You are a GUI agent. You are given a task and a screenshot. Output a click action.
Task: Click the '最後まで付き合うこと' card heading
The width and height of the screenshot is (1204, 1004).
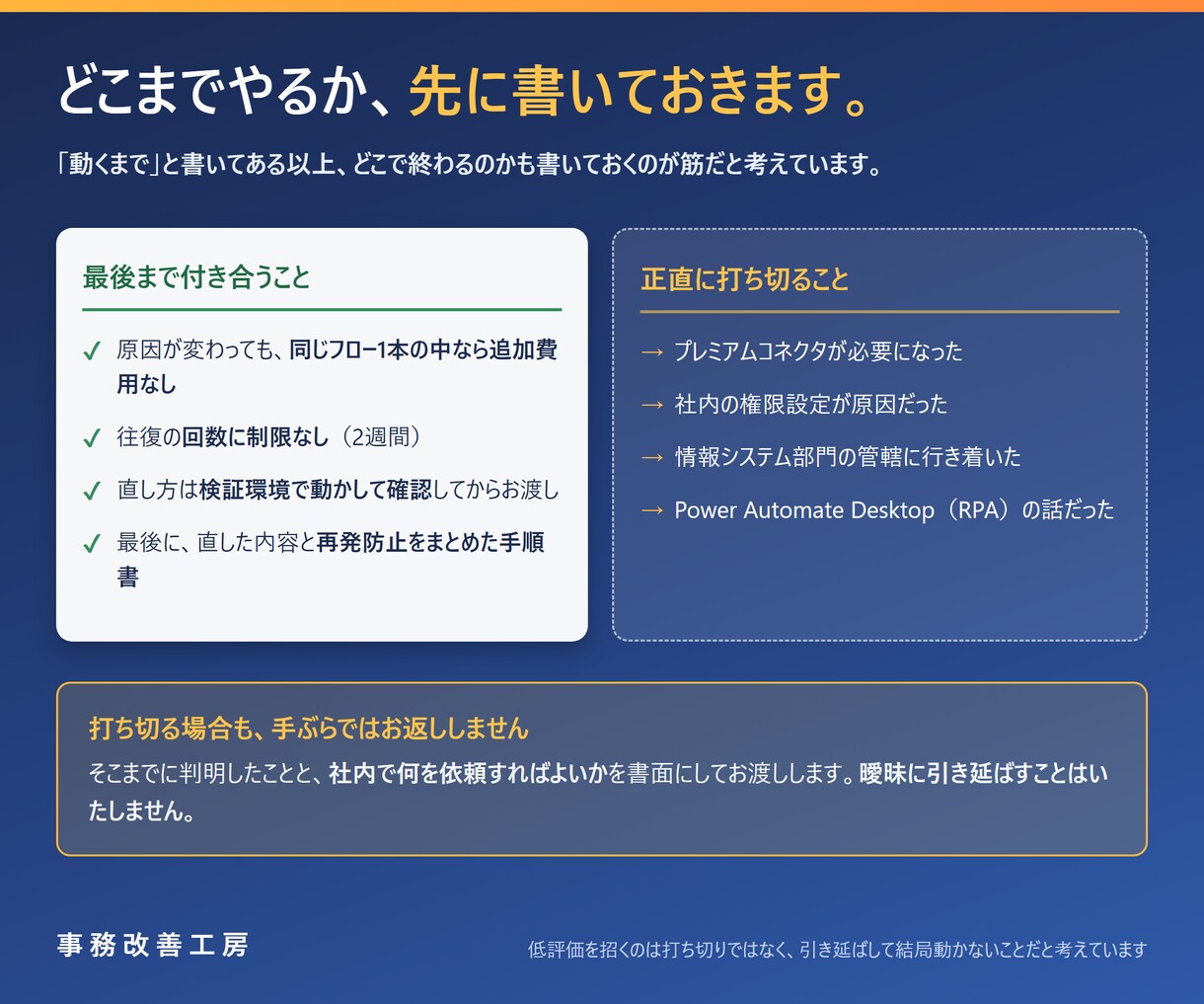[196, 277]
